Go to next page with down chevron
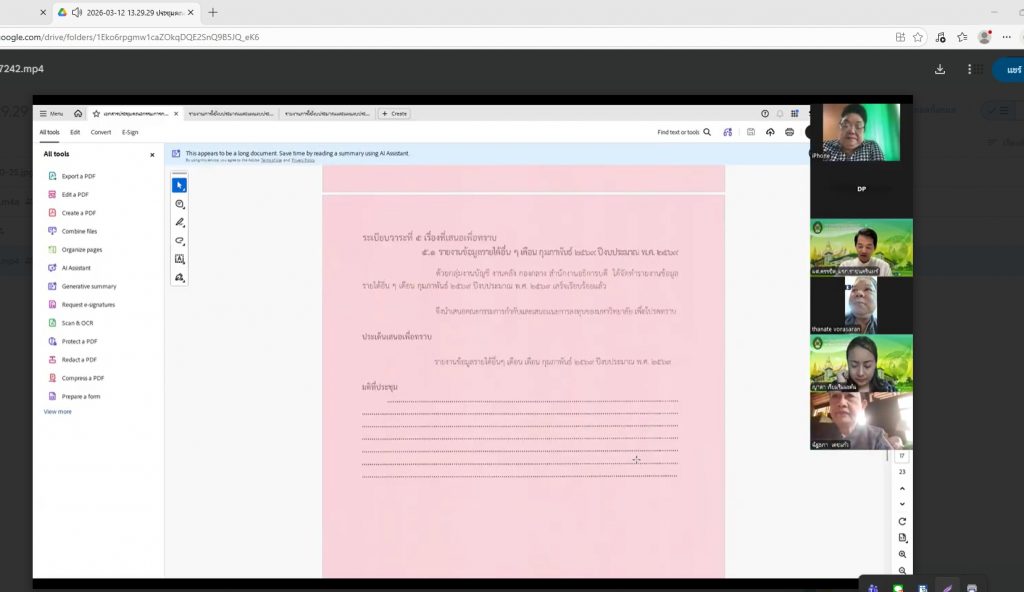The image size is (1024, 592). point(902,504)
